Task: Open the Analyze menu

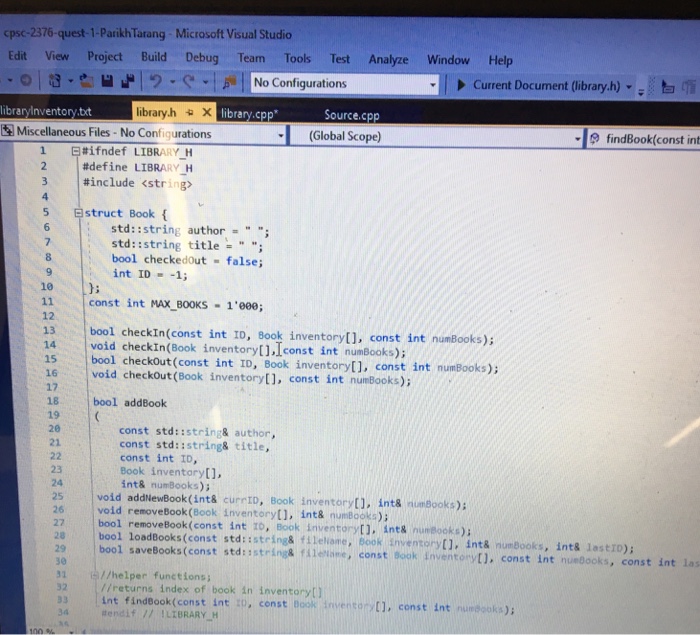Action: tap(388, 59)
